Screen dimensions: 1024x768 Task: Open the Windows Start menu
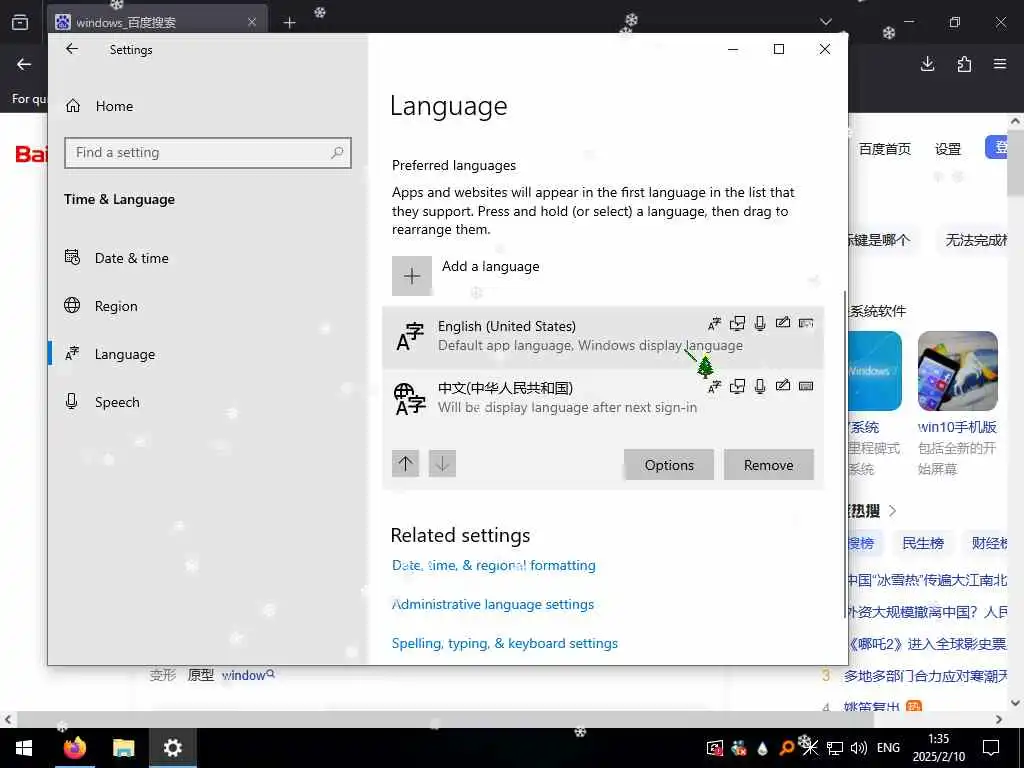point(24,748)
